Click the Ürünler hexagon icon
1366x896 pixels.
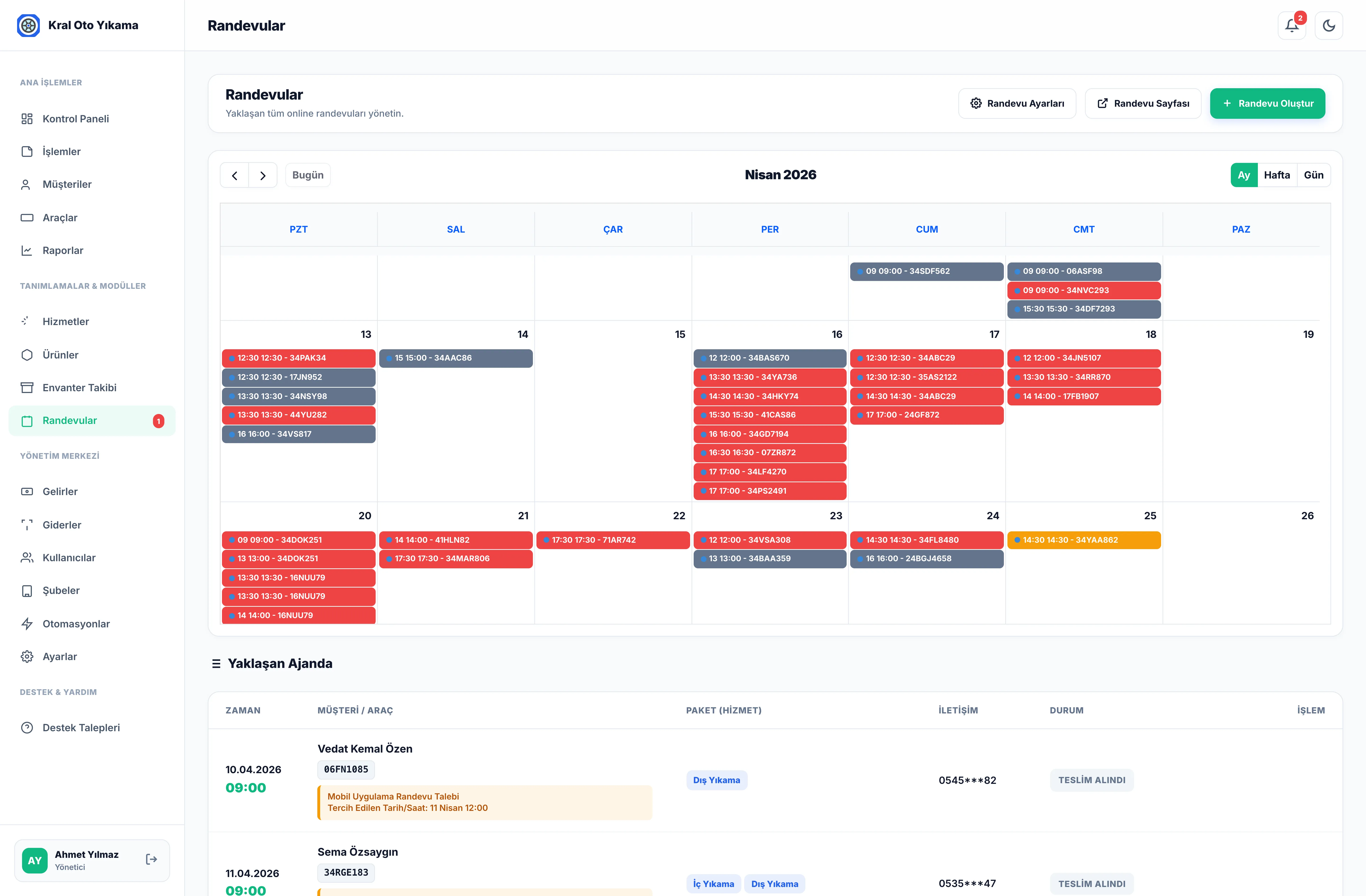(x=27, y=355)
